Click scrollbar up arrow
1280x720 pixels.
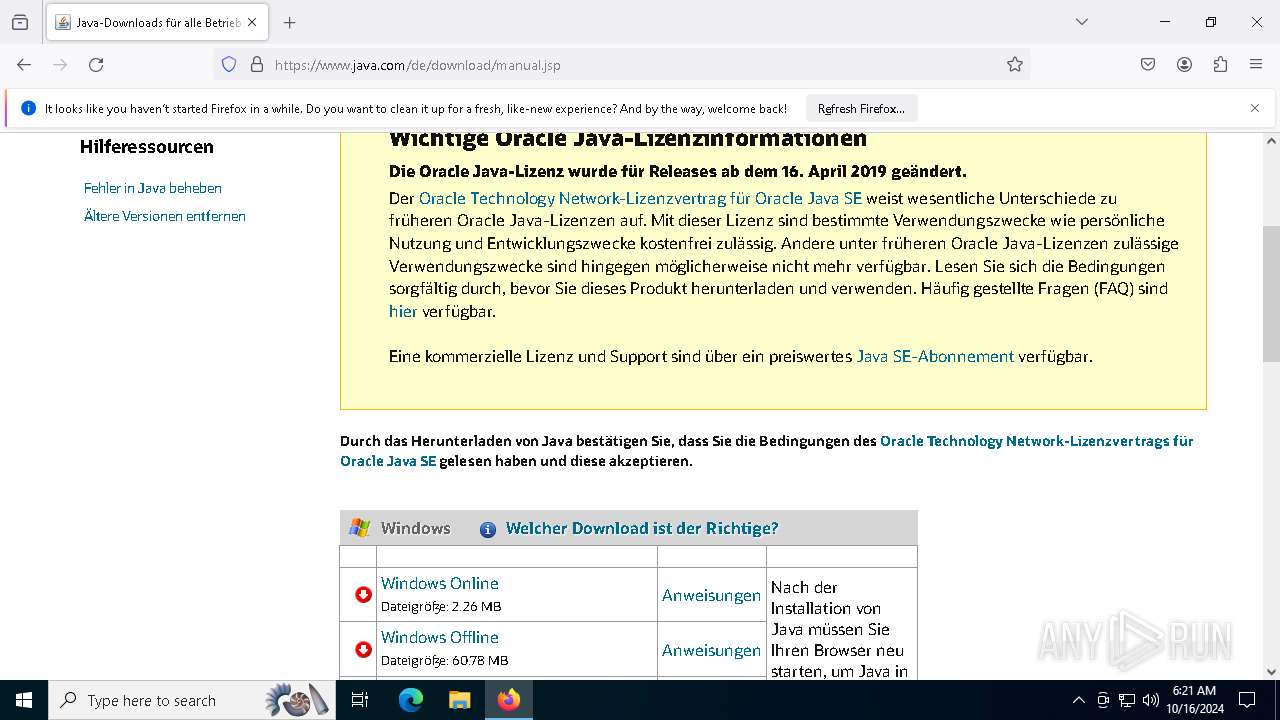[x=1271, y=141]
